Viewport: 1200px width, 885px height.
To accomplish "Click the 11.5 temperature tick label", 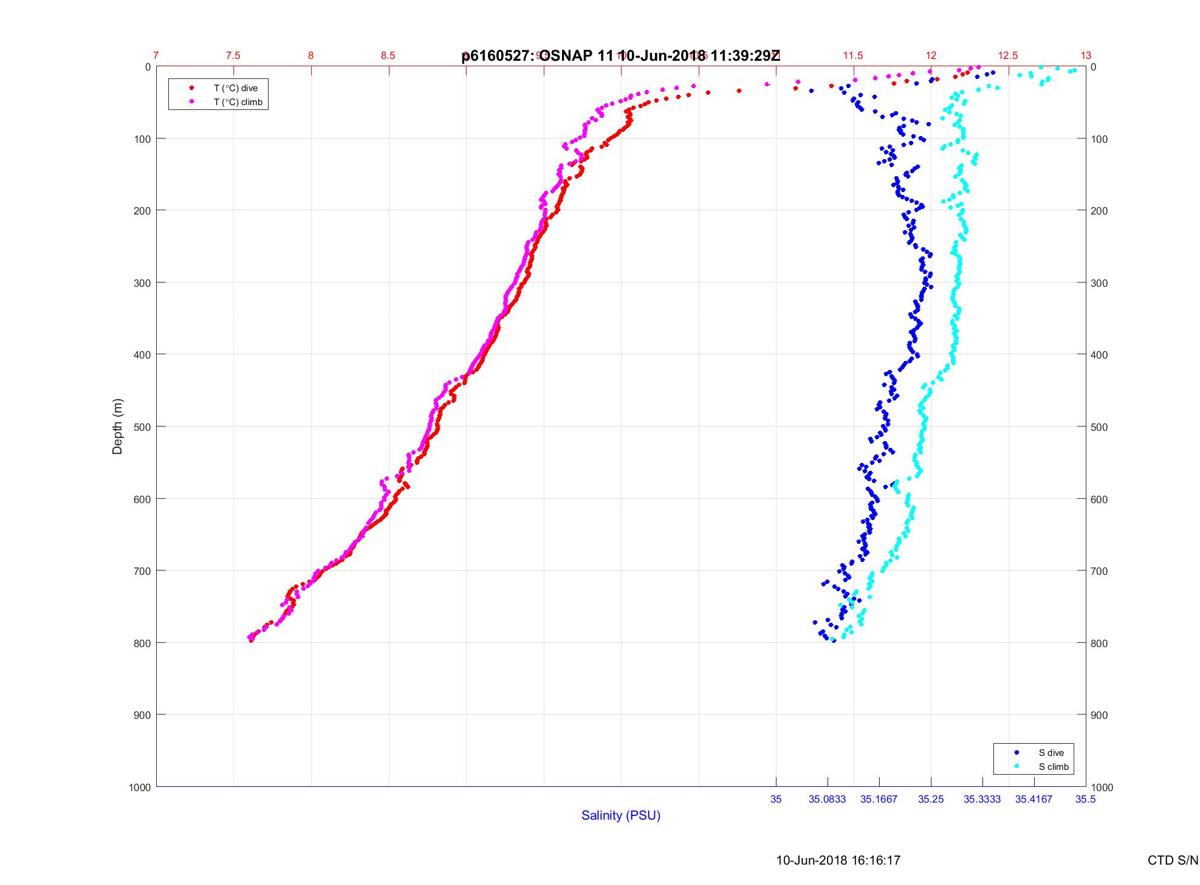I will coord(853,55).
